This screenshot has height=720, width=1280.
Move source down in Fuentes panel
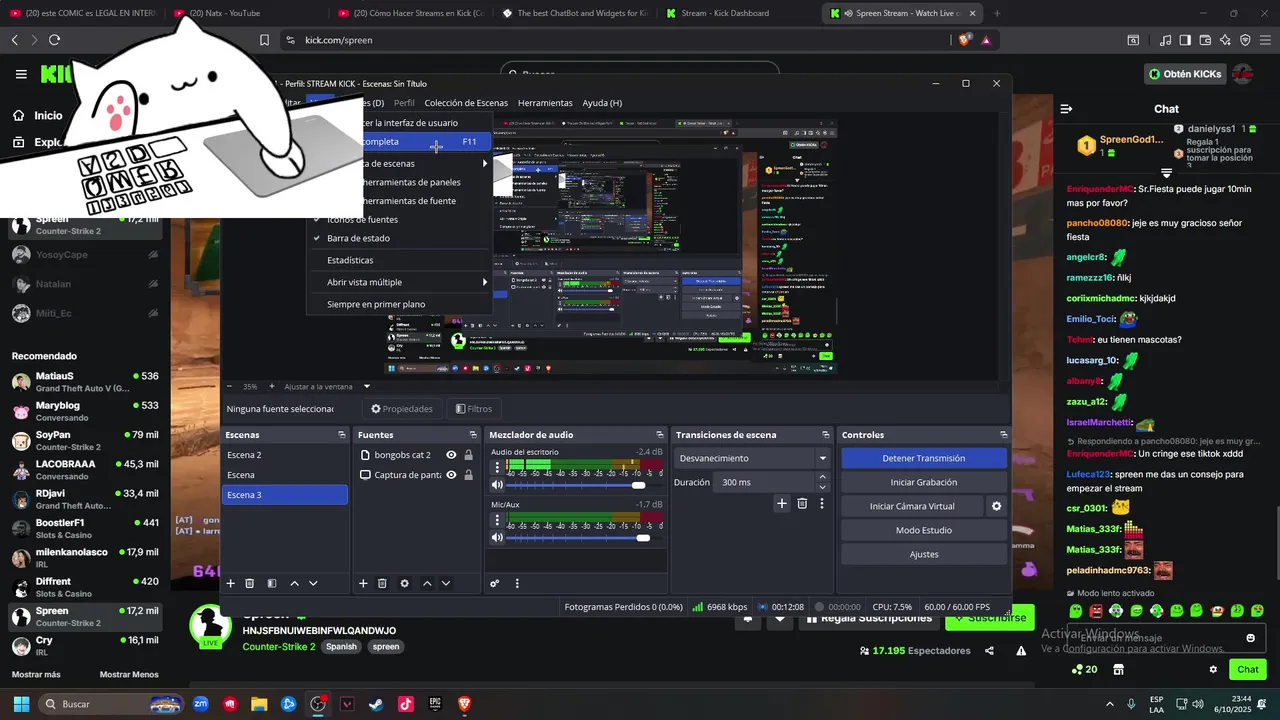(x=446, y=583)
